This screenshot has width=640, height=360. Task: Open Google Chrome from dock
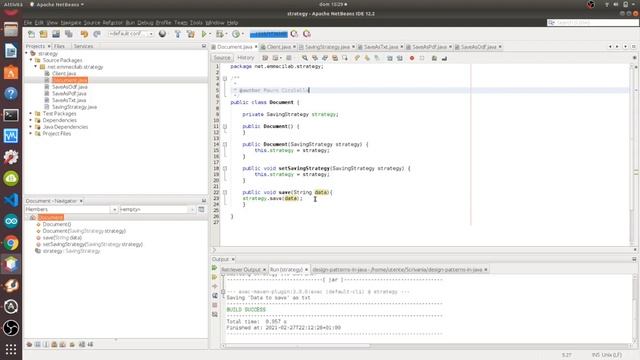point(11,243)
